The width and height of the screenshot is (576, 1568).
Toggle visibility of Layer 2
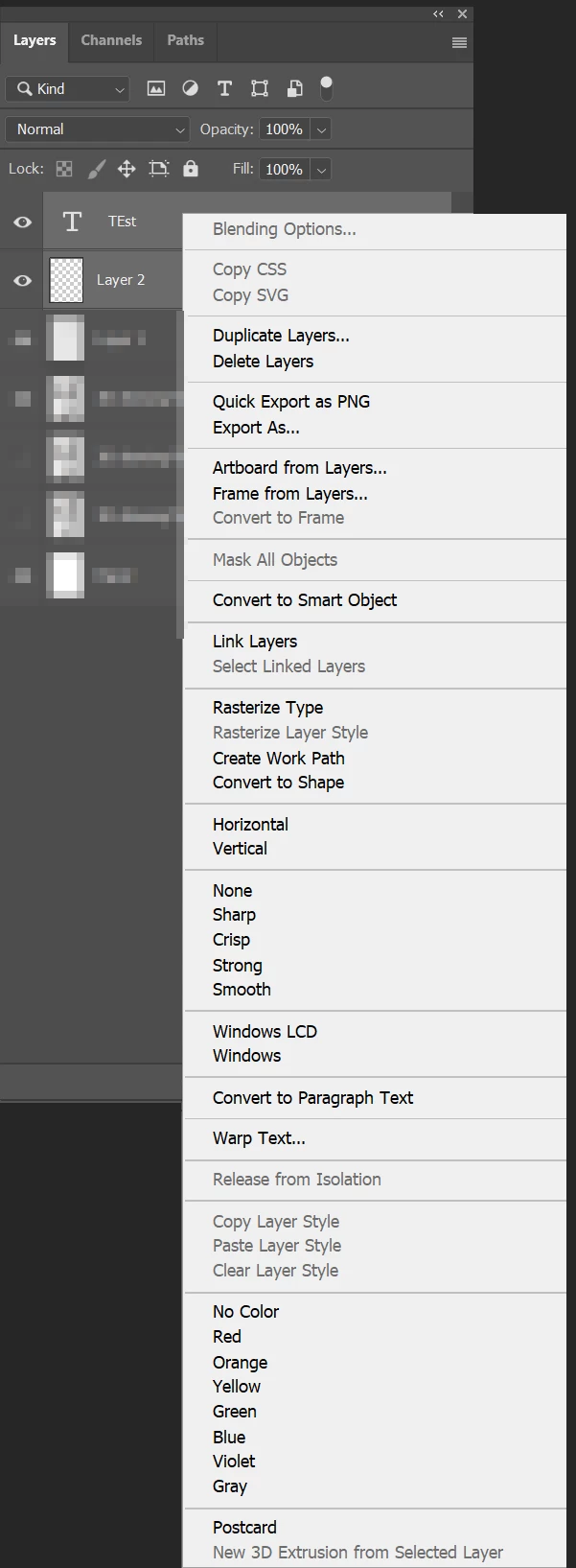tap(22, 280)
